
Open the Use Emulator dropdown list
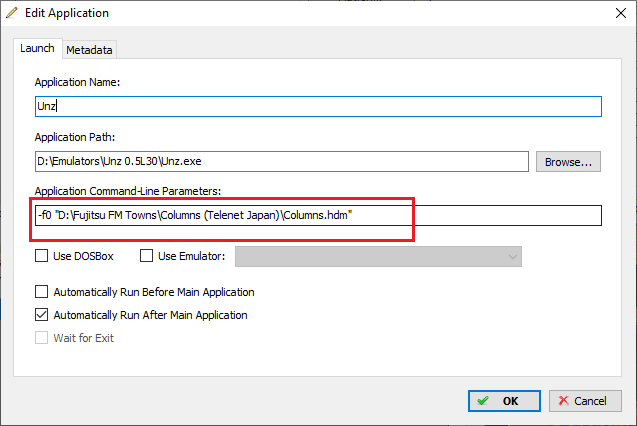[x=378, y=257]
